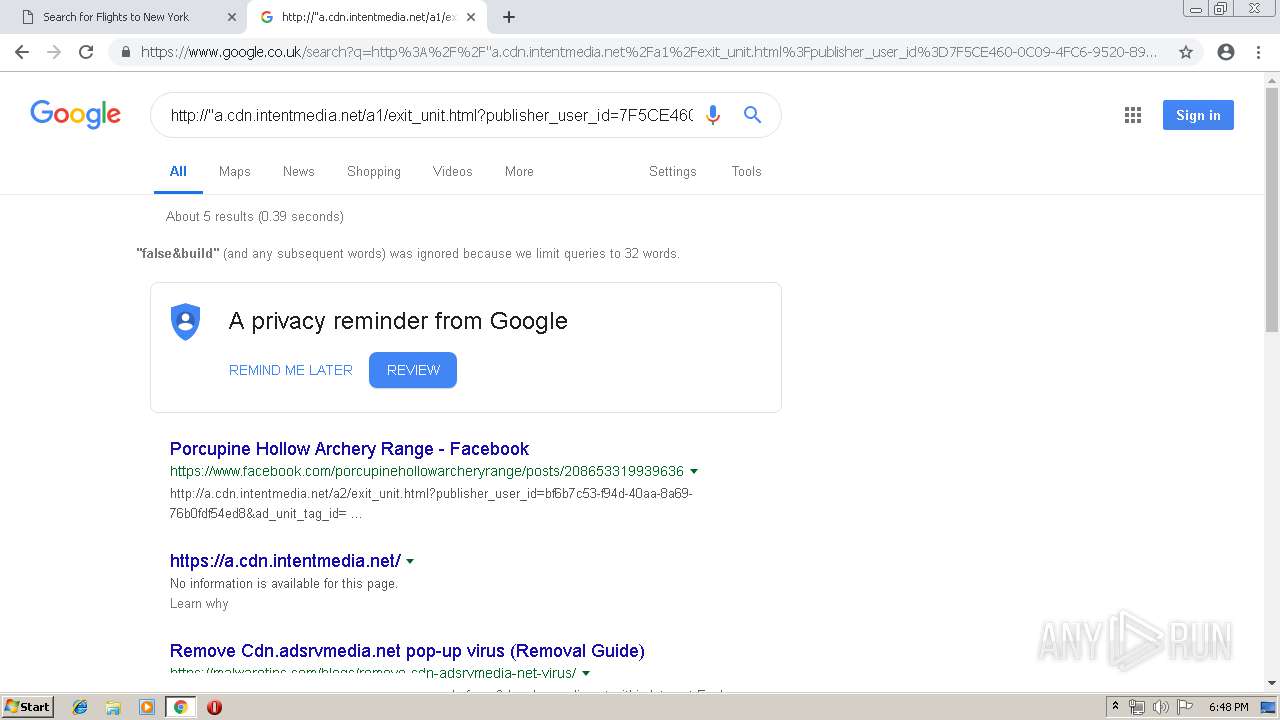Go forward in browser history

pyautogui.click(x=54, y=52)
